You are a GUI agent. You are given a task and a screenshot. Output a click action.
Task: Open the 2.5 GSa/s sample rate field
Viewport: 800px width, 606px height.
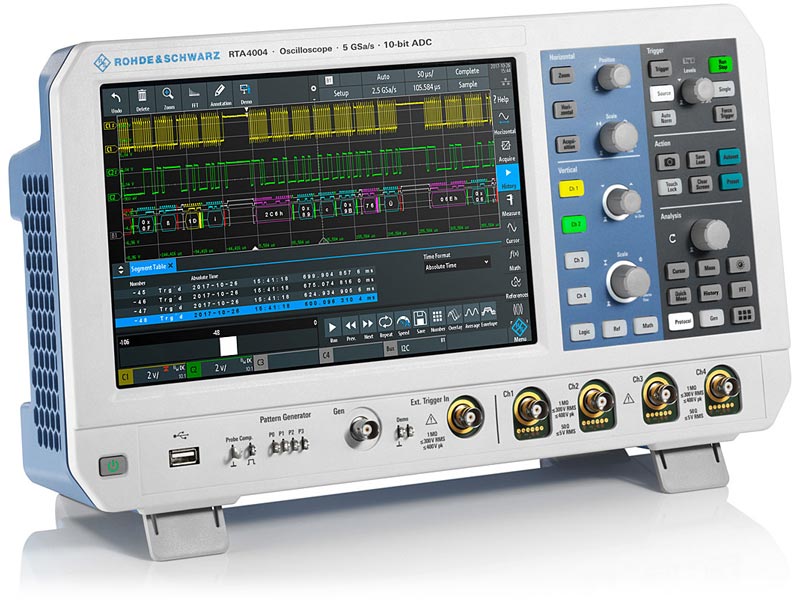tap(383, 90)
